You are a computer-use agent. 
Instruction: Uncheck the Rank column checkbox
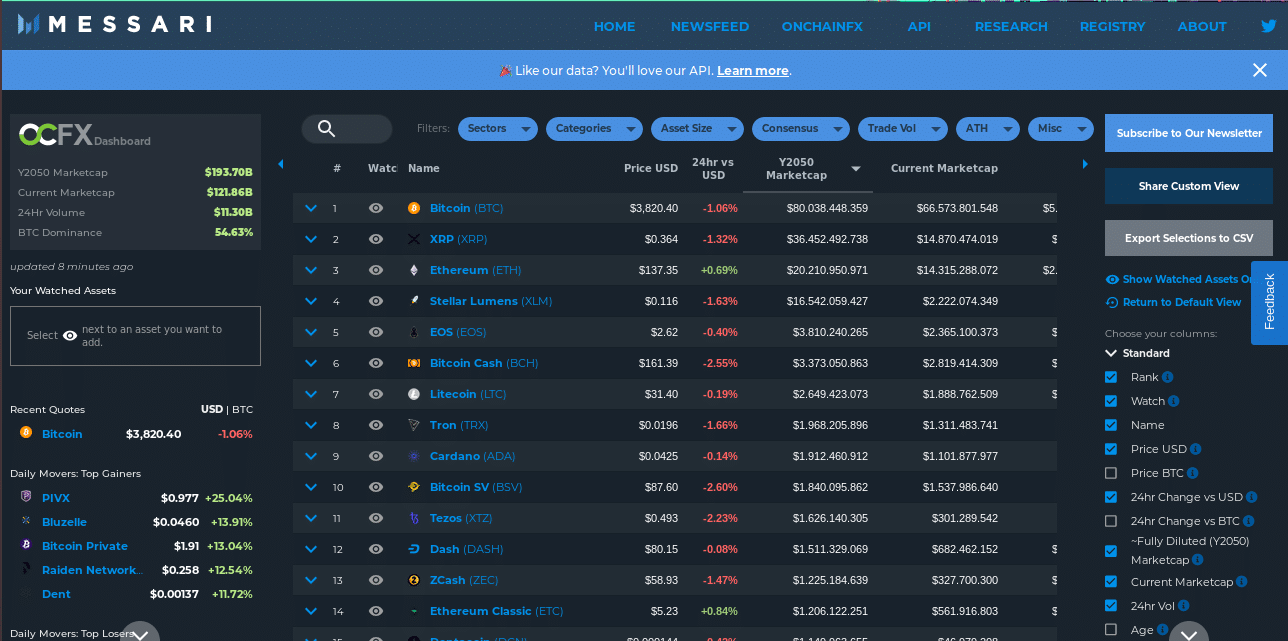[1111, 377]
